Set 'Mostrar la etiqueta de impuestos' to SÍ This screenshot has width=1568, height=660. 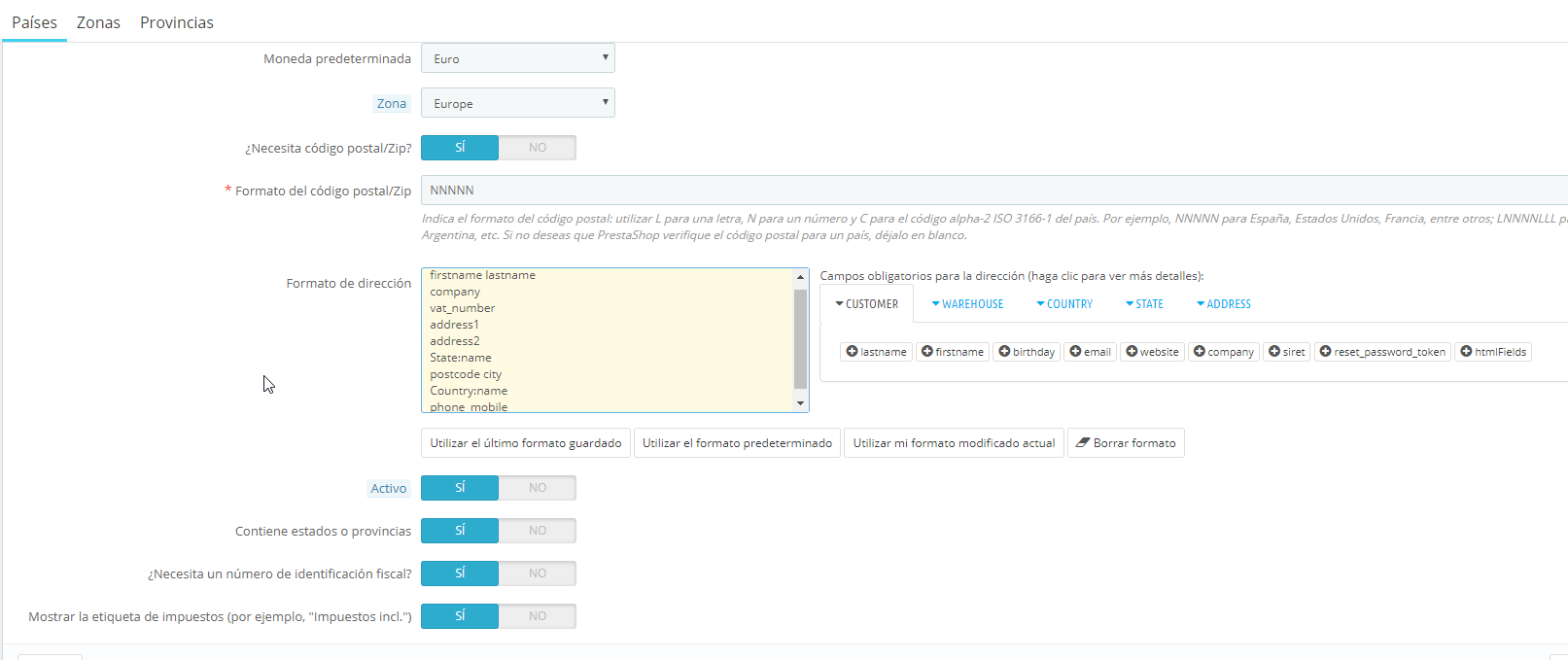(460, 616)
